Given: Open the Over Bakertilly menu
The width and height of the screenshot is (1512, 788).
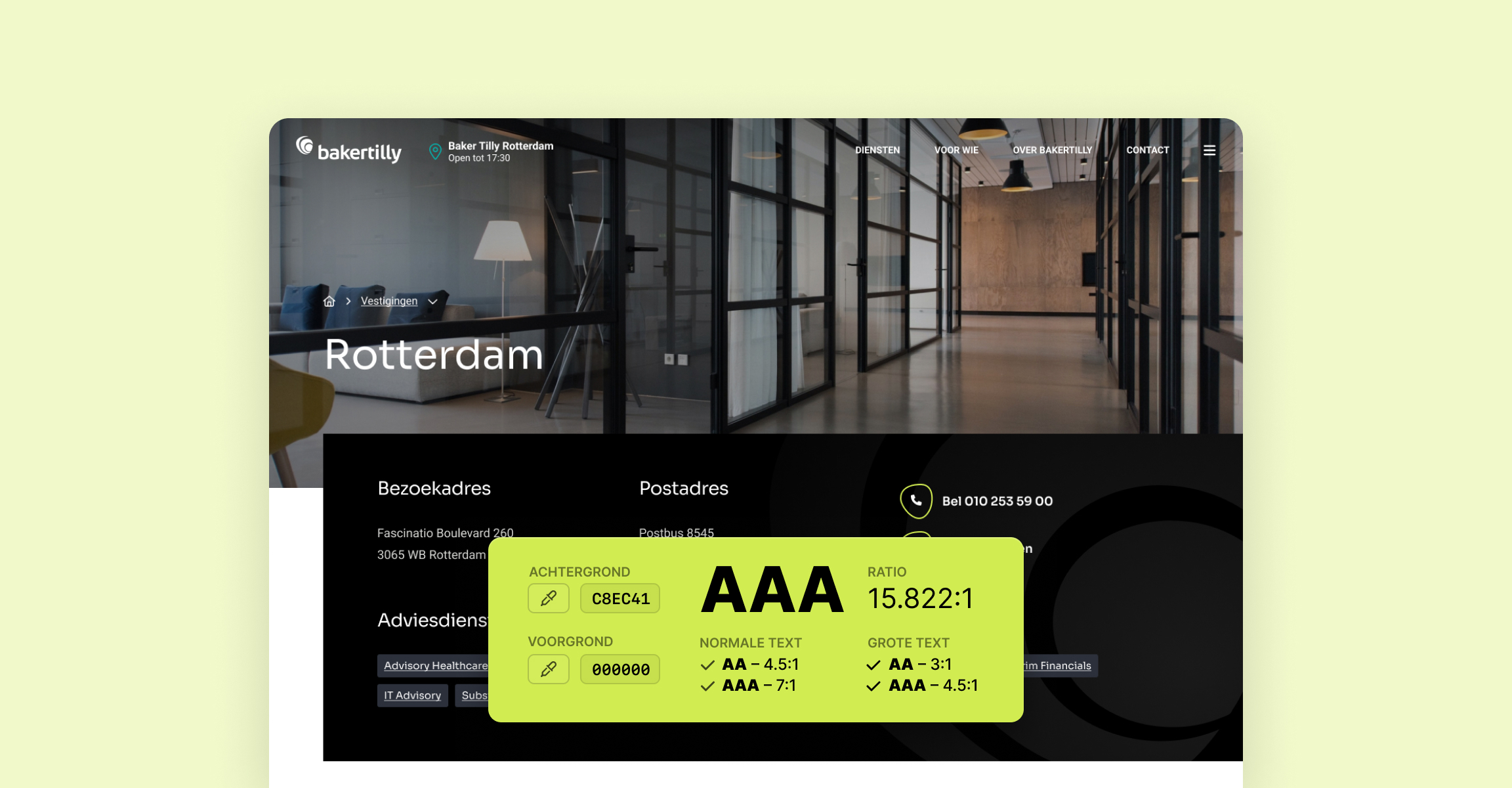Looking at the screenshot, I should (1053, 150).
